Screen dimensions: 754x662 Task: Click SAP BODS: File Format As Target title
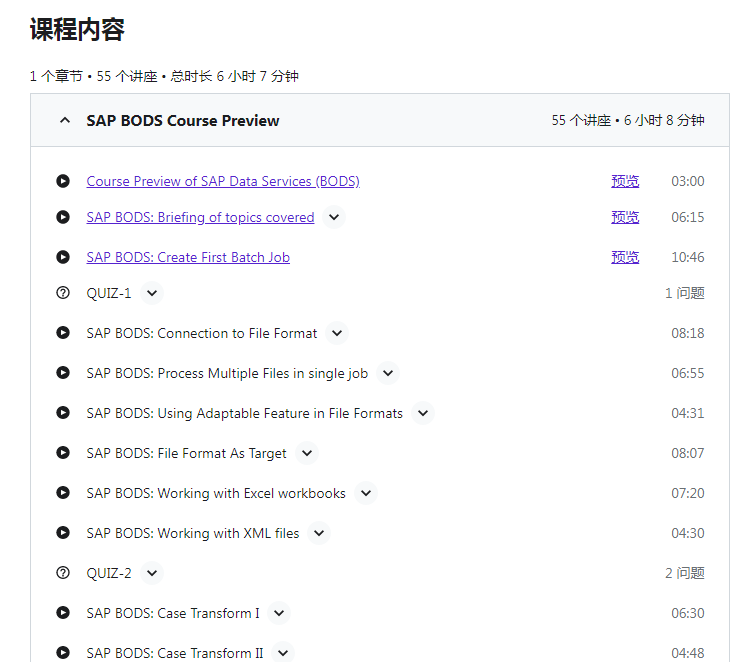coord(187,453)
